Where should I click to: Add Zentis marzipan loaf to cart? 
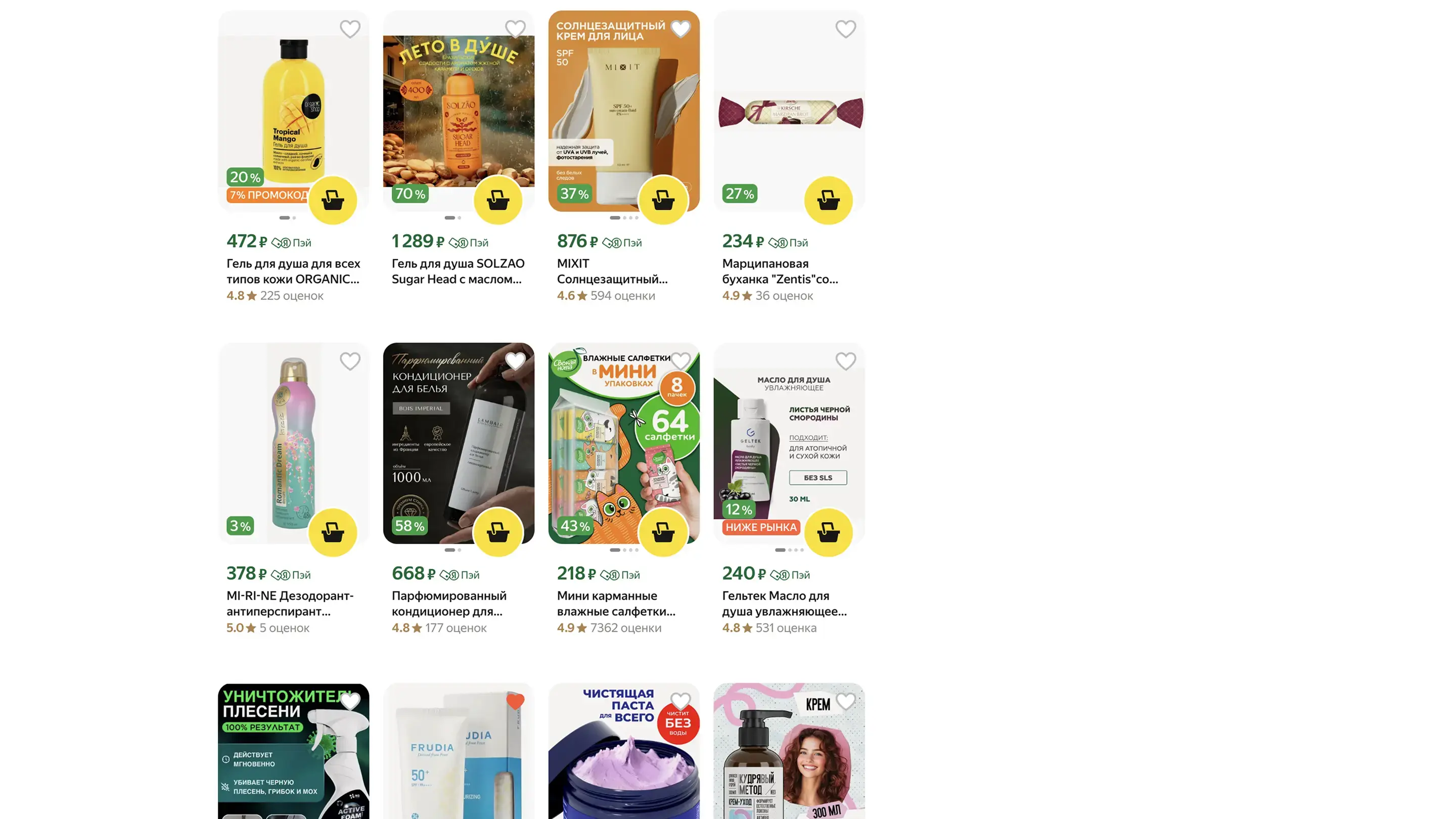[x=828, y=200]
